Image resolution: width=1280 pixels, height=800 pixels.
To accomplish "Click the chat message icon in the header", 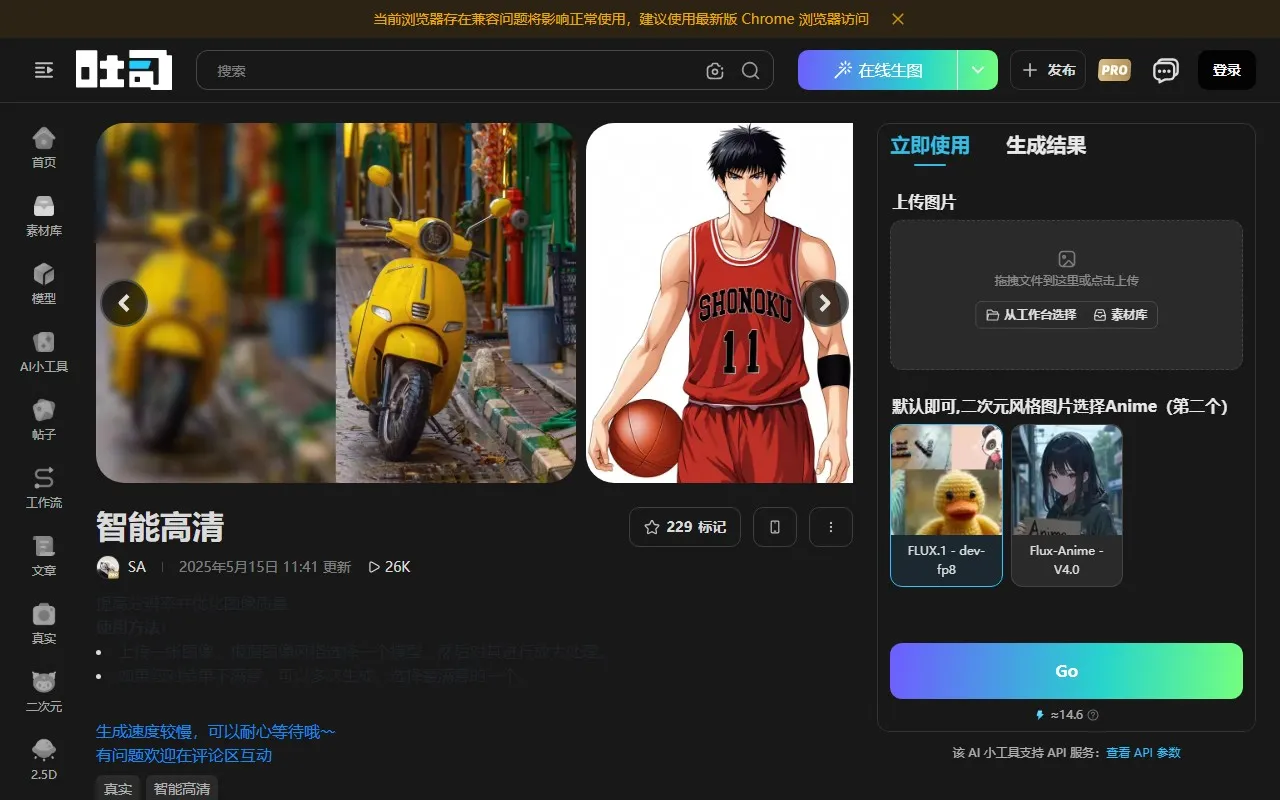I will pyautogui.click(x=1165, y=70).
